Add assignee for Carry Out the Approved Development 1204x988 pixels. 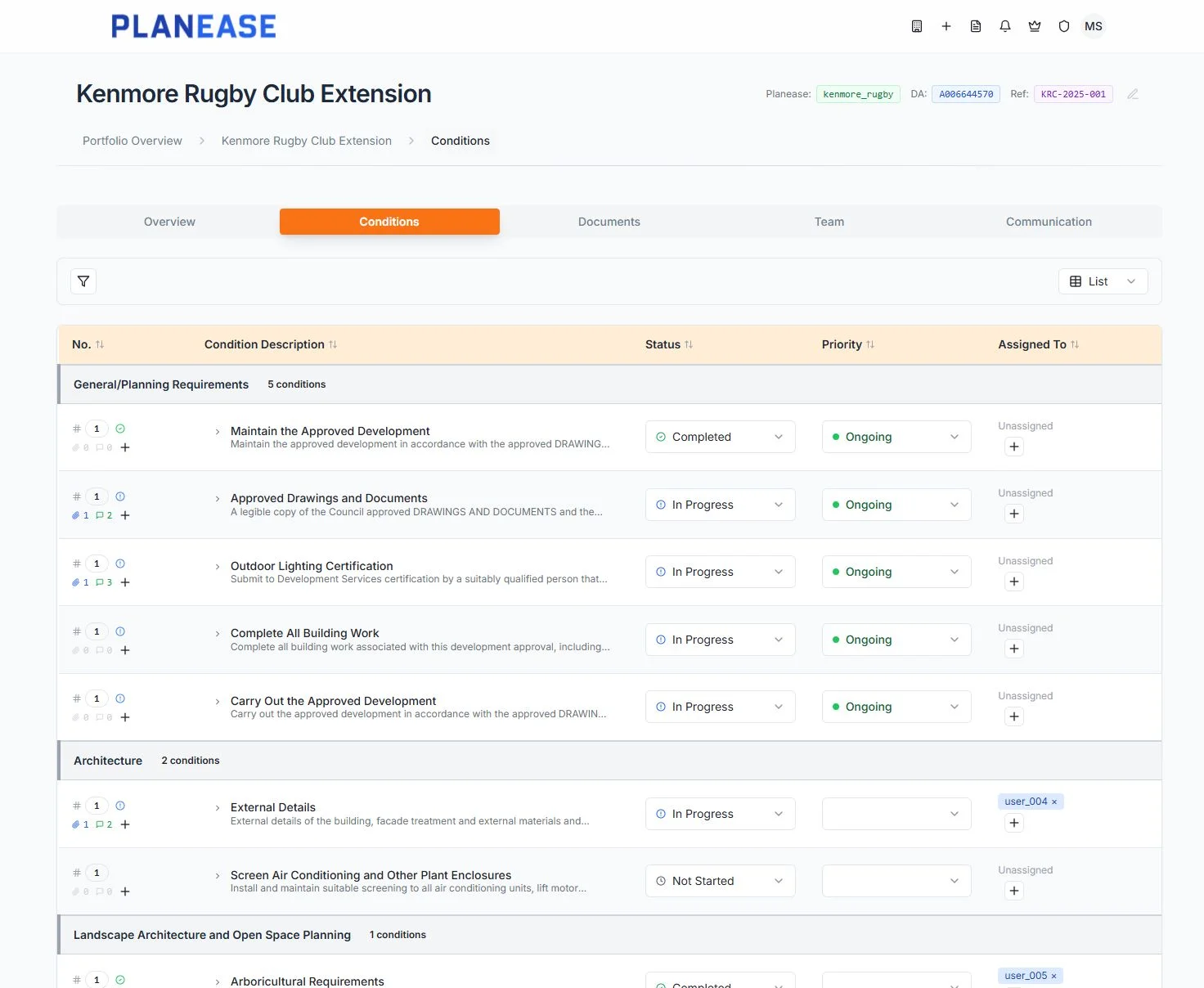(1014, 716)
